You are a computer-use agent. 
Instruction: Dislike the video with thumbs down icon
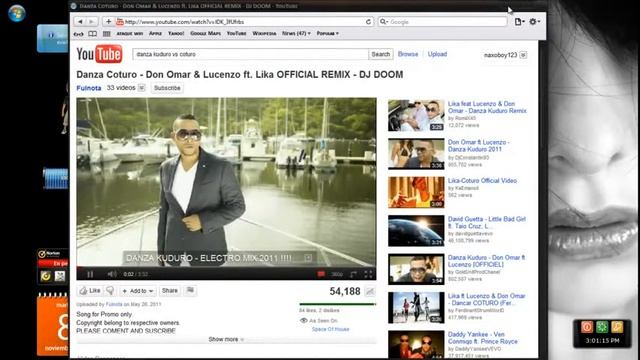coord(110,291)
